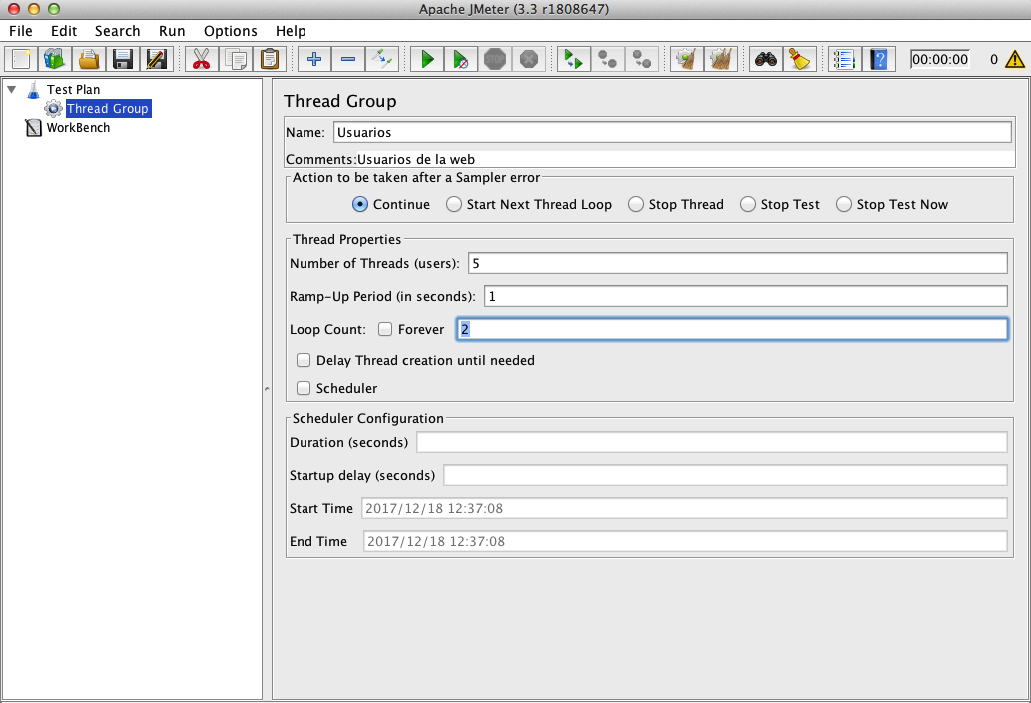Collapse the Test Plan tree node
The image size is (1031, 703).
click(x=12, y=89)
